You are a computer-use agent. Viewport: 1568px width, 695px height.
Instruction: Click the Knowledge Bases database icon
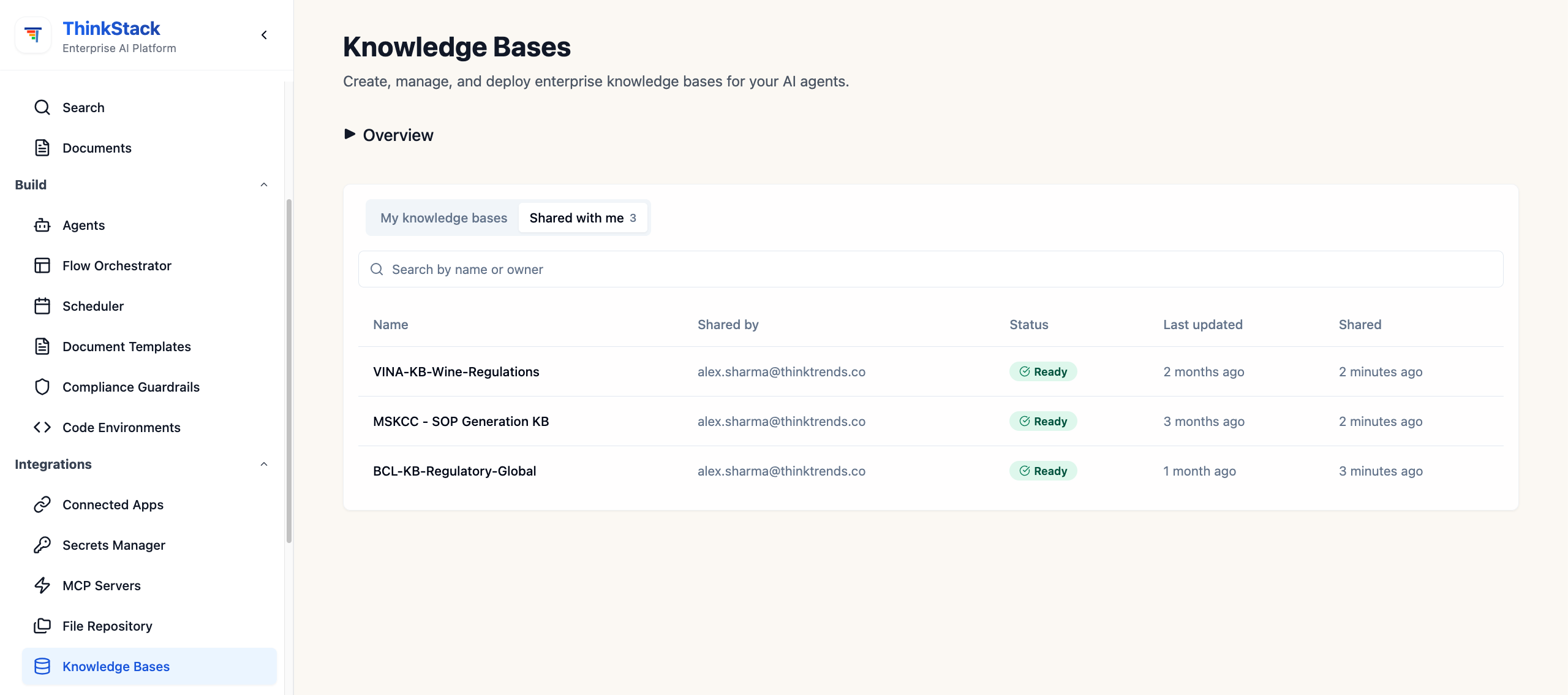(42, 666)
